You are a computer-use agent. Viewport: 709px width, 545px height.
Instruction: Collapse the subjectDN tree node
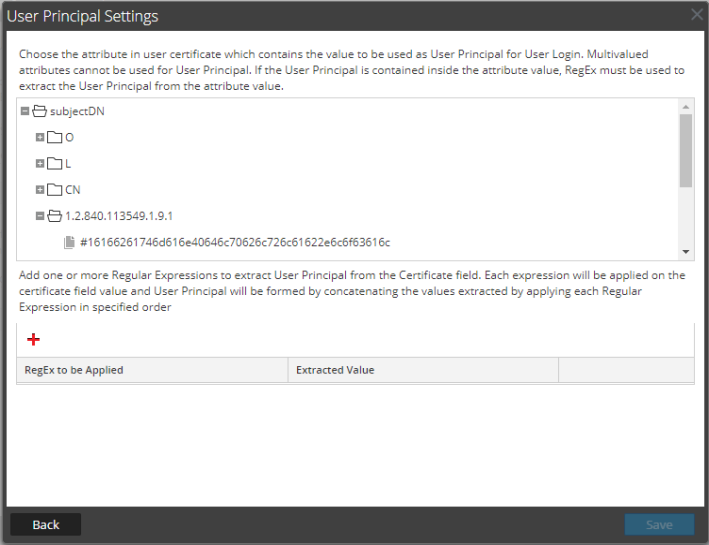[x=25, y=111]
